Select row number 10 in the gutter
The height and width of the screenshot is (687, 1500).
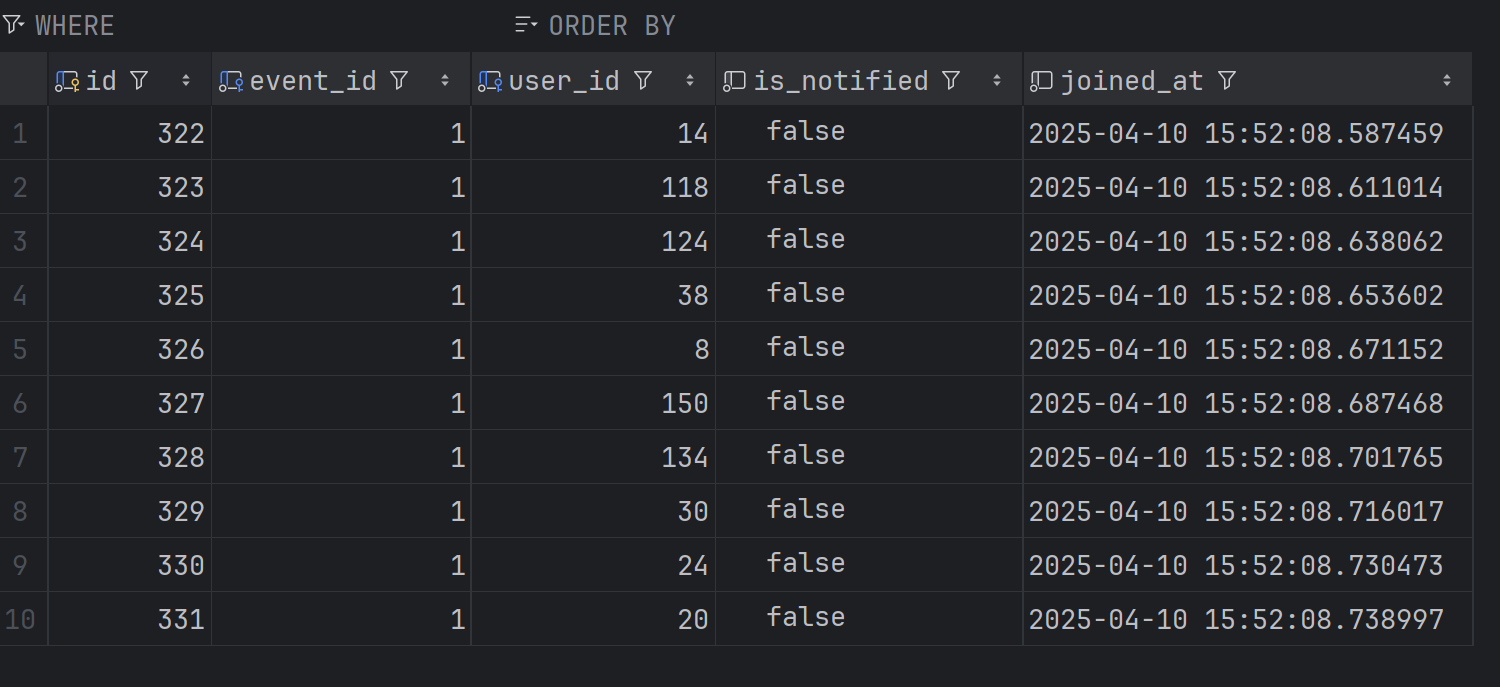click(x=21, y=619)
